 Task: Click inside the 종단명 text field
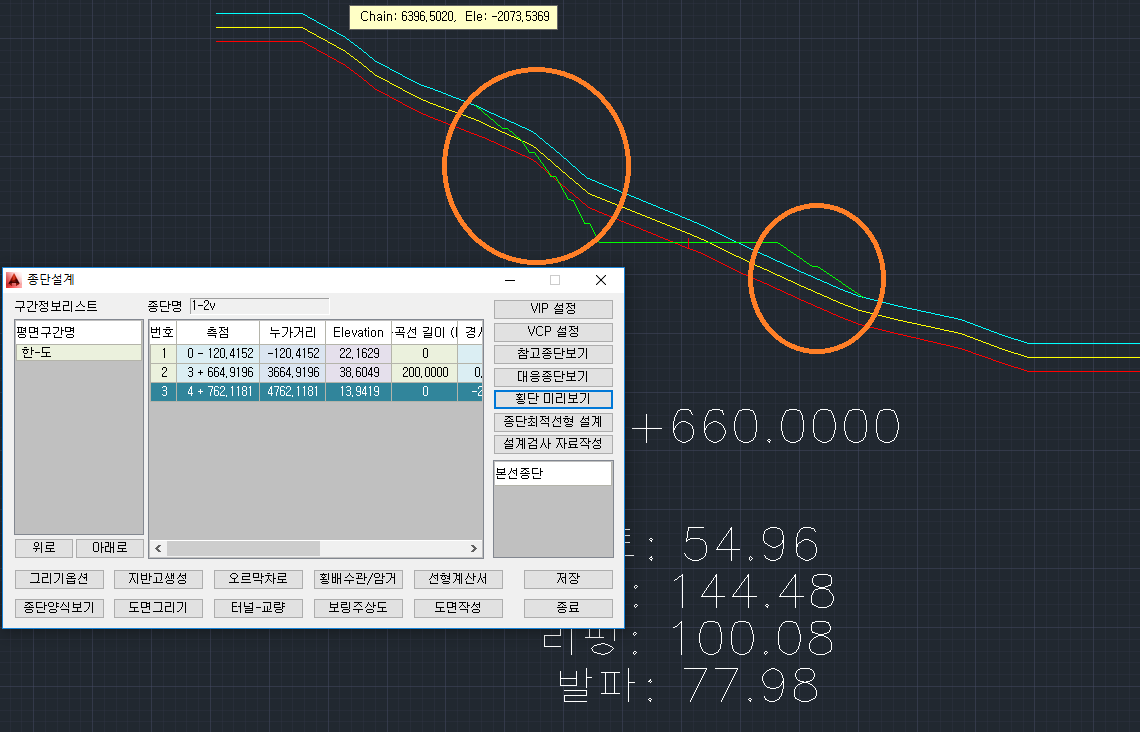[x=259, y=306]
